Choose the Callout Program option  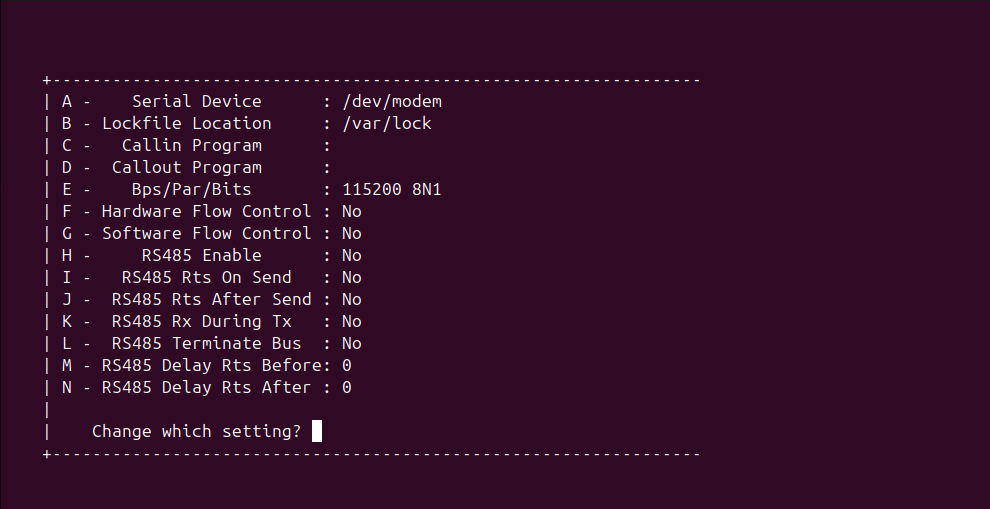point(186,168)
